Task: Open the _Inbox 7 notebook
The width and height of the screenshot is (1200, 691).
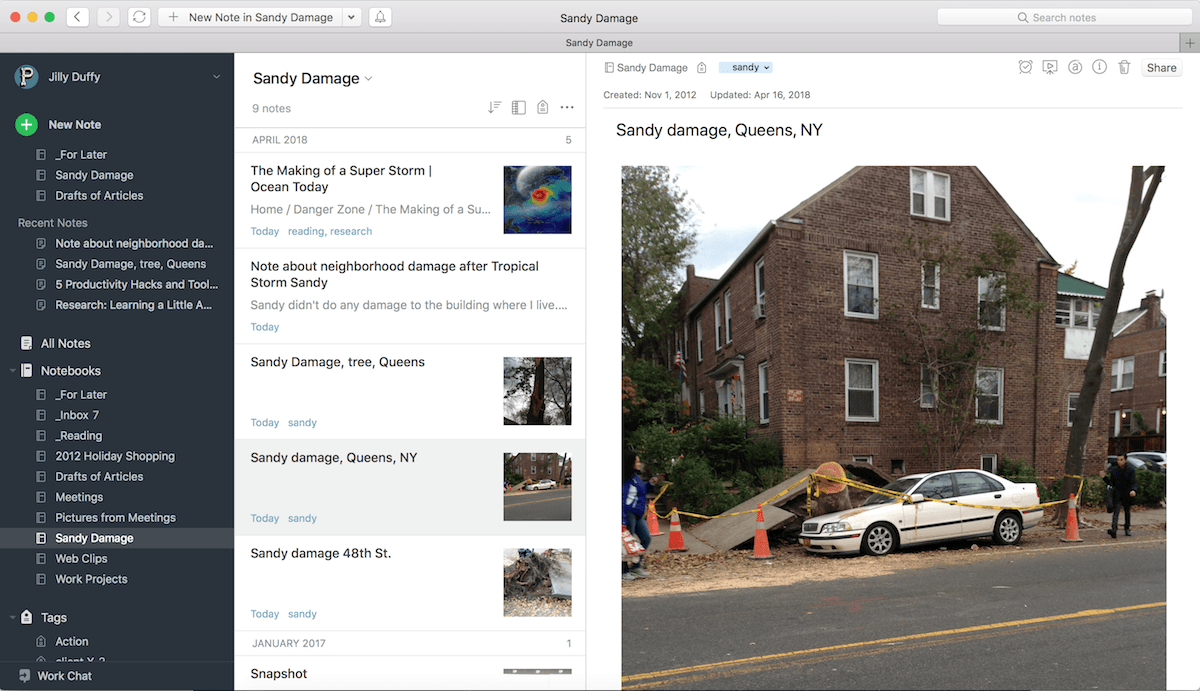Action: [77, 415]
